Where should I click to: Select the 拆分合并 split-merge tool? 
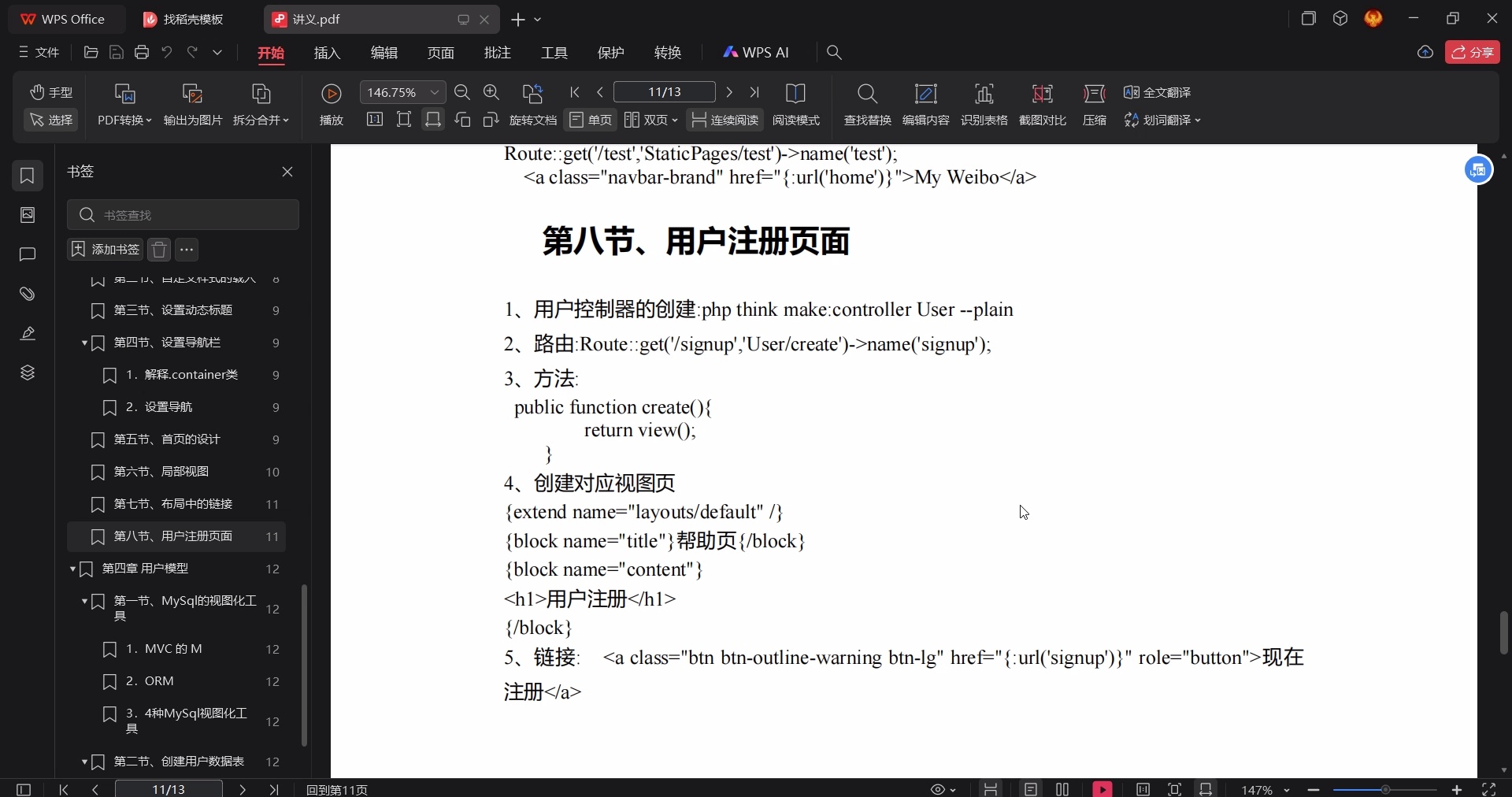pos(261,105)
